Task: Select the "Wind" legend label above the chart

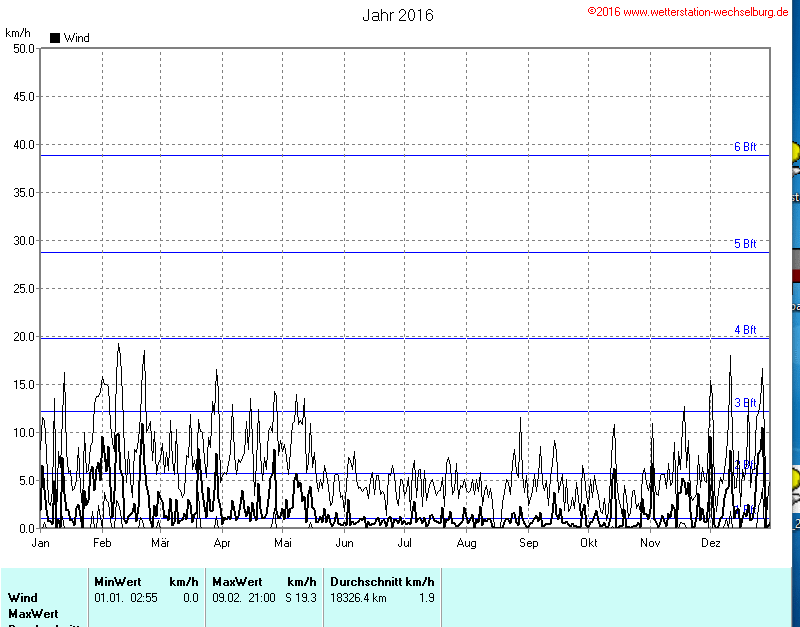Action: coord(77,38)
